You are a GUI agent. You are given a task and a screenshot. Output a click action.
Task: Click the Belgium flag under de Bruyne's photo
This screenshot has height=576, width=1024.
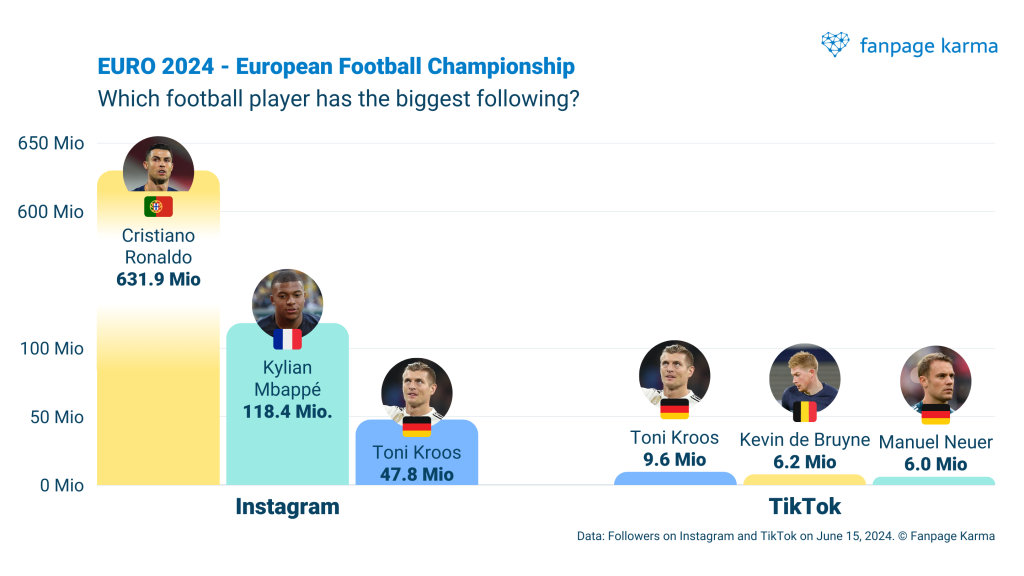(805, 411)
